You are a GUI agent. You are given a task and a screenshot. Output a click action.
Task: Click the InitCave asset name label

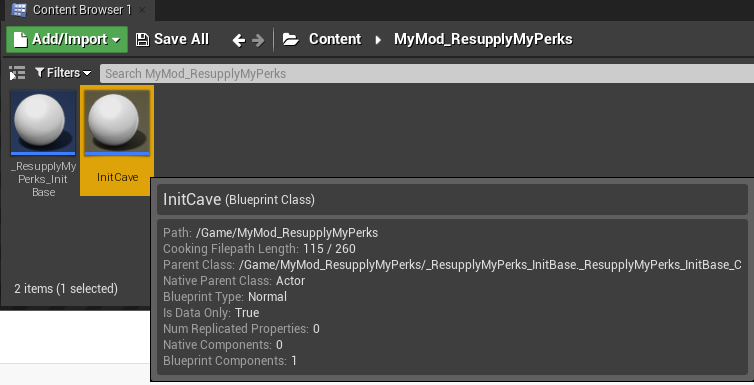pos(117,177)
